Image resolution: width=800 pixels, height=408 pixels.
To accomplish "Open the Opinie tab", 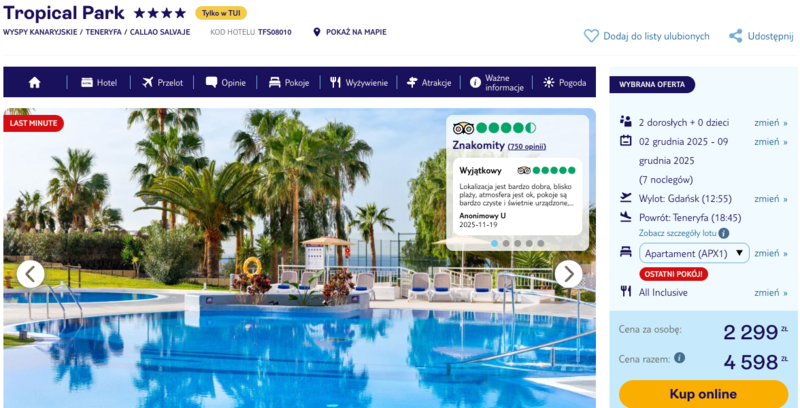I will pos(226,83).
